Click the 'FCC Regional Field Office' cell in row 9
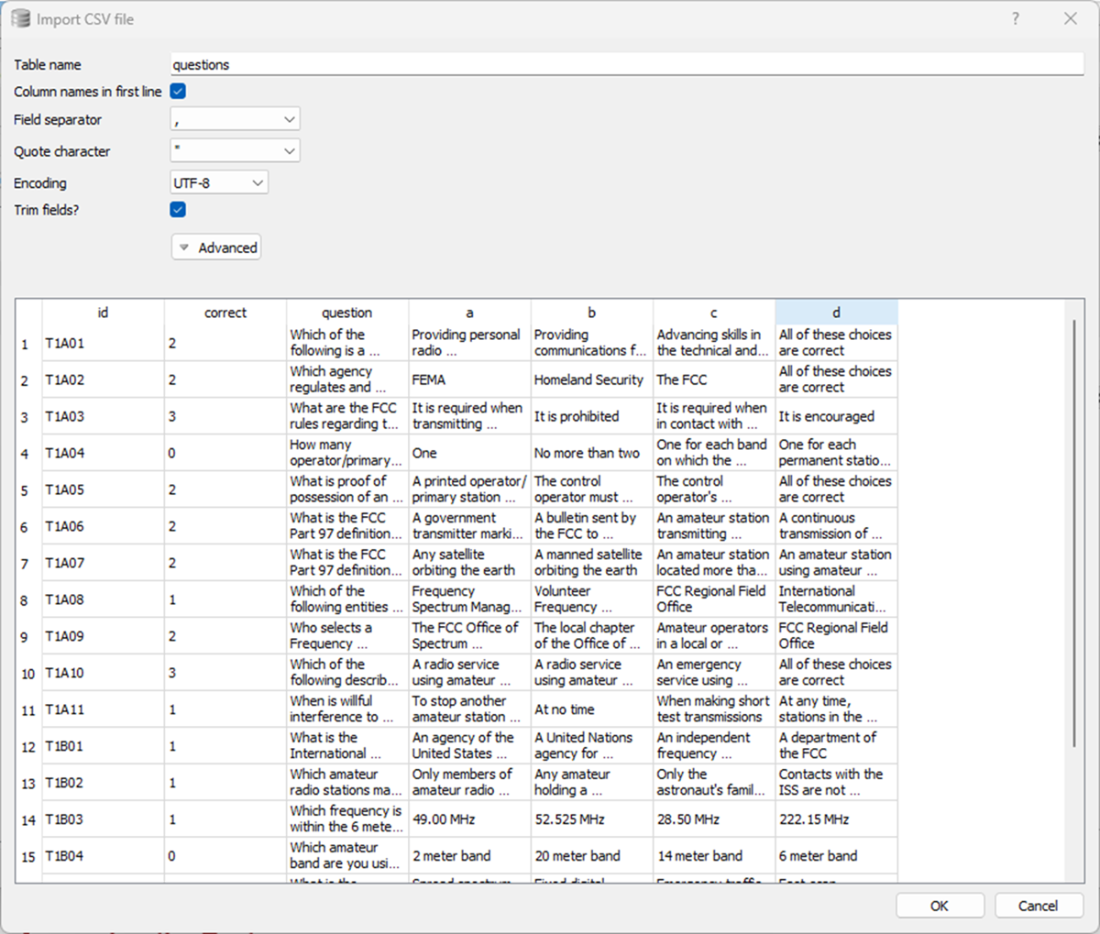Screen dimensions: 1100x934 pos(836,636)
